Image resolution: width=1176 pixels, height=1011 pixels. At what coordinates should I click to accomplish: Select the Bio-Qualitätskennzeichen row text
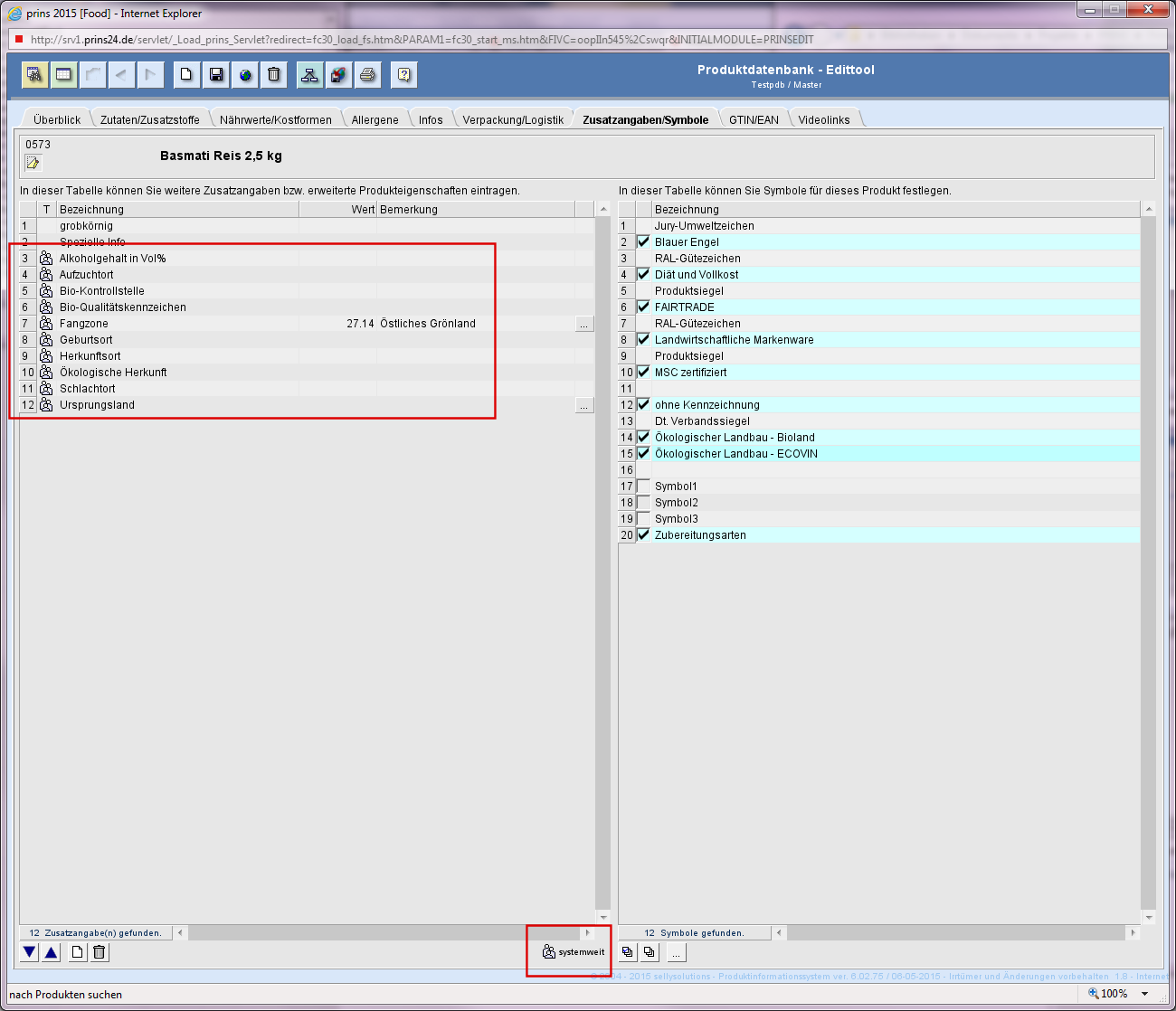123,307
